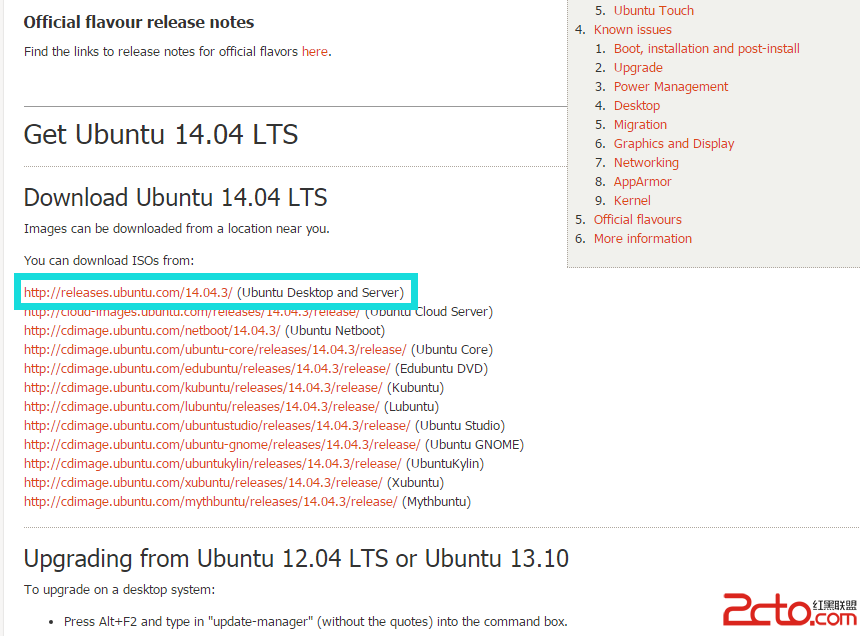Click the 'Press Alt+F2' bullet text
This screenshot has height=636, width=860.
pyautogui.click(x=315, y=622)
